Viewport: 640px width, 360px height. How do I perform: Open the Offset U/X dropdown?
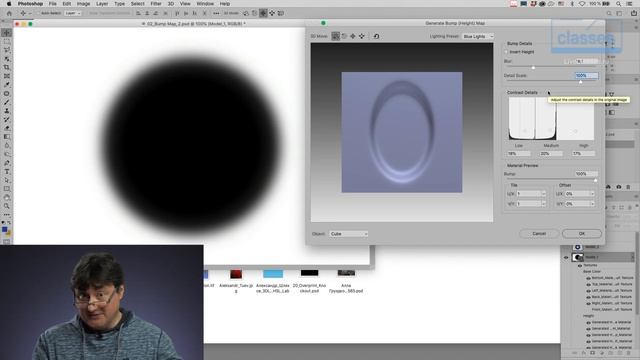pos(592,194)
